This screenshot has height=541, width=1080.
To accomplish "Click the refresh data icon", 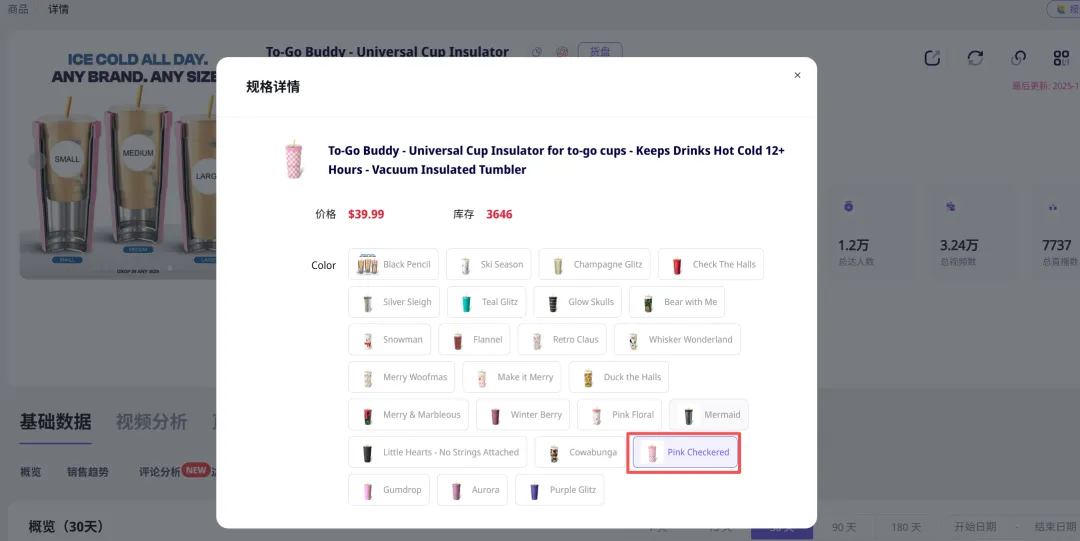I will [x=975, y=58].
